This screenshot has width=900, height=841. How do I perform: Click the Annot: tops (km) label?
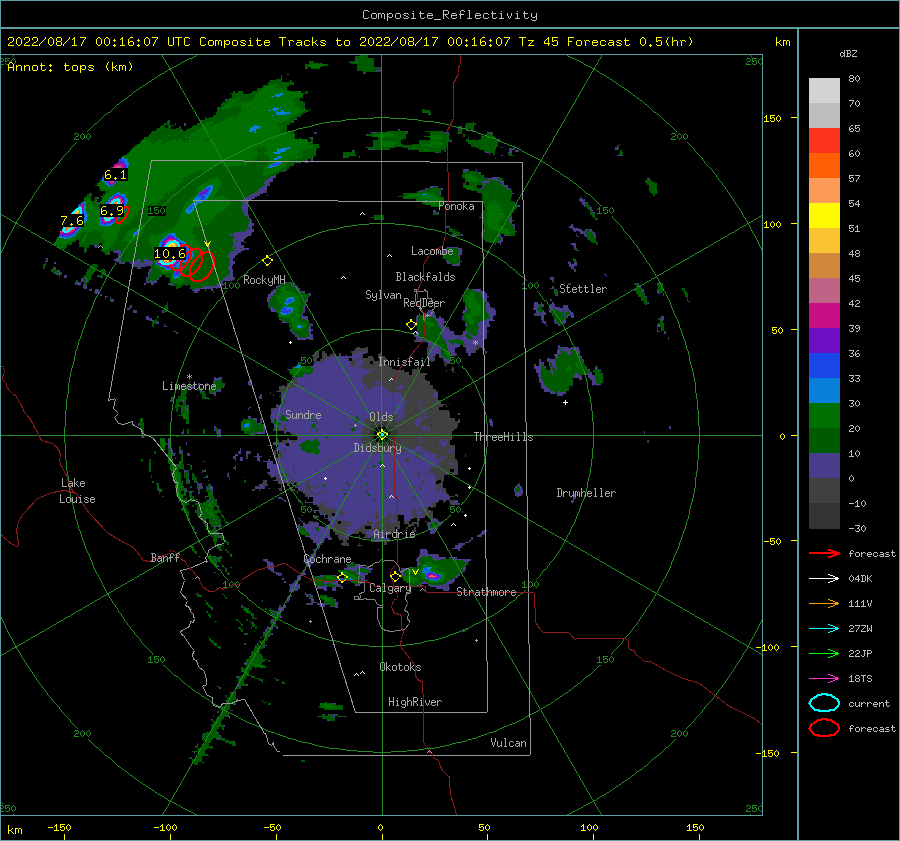click(70, 67)
